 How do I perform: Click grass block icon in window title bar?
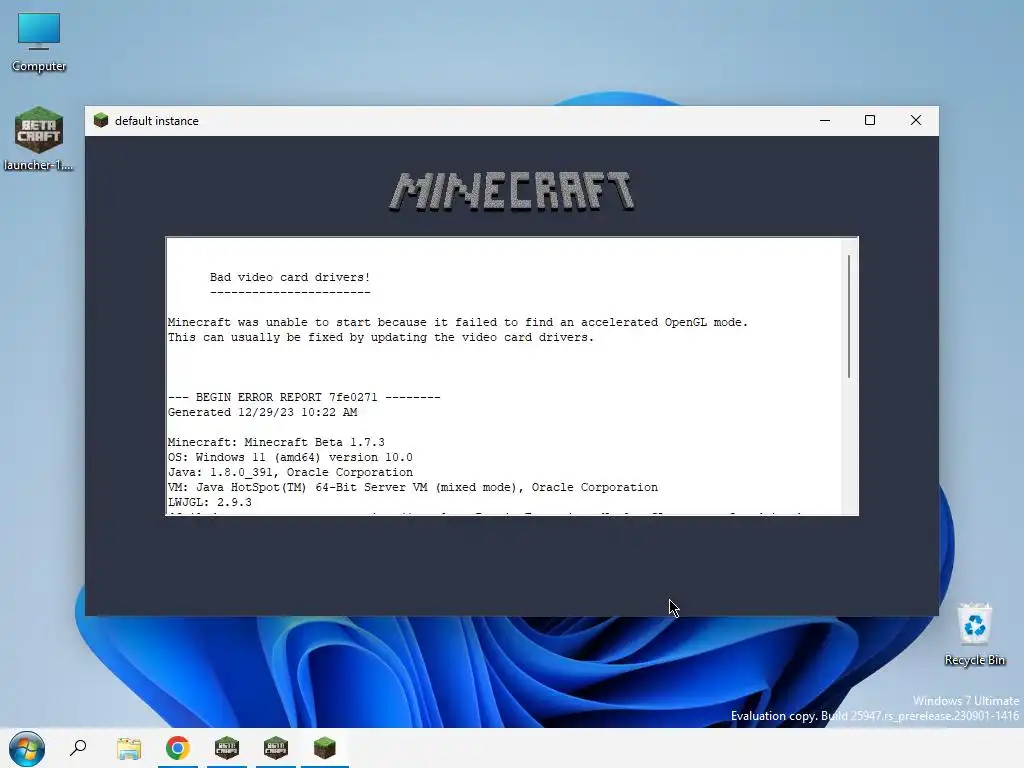101,120
